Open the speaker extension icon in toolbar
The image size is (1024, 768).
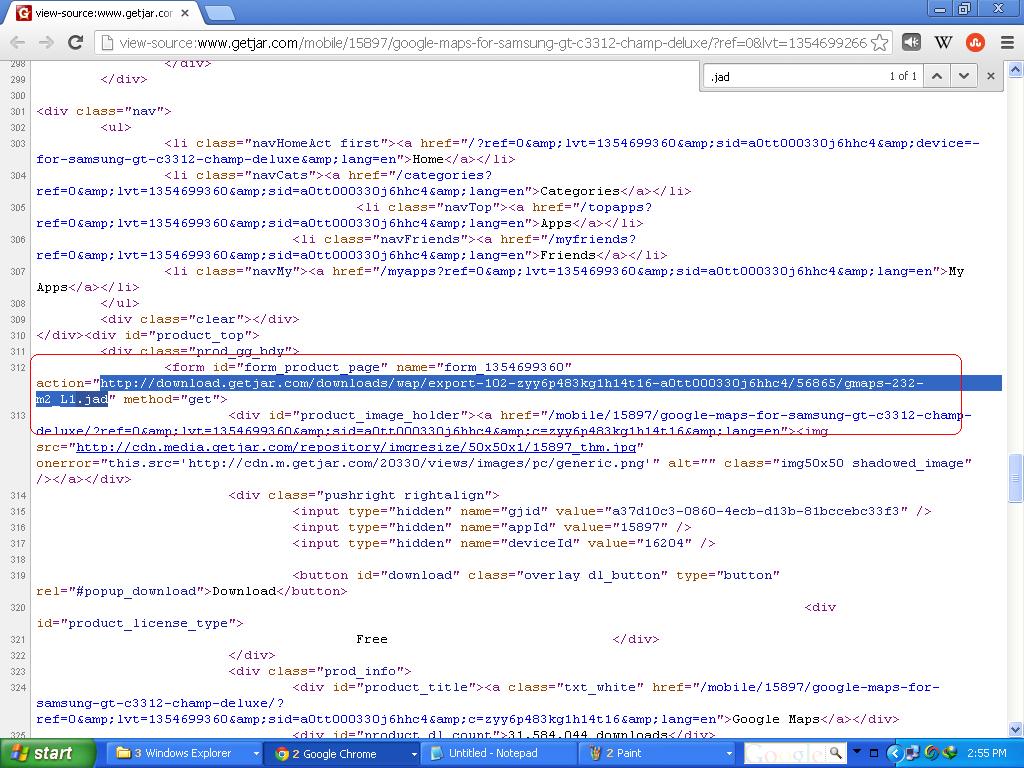coord(911,43)
